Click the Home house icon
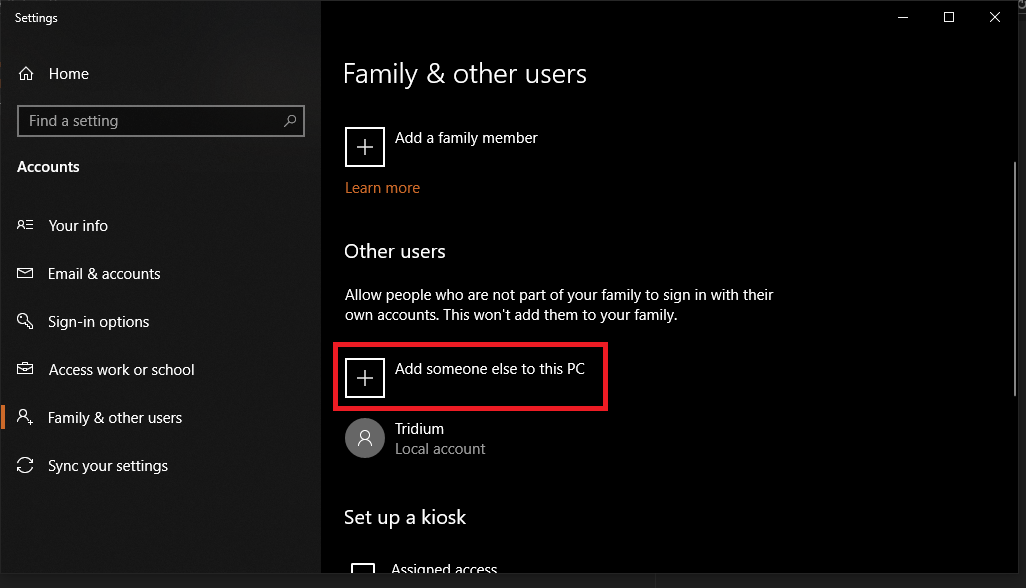 (26, 74)
